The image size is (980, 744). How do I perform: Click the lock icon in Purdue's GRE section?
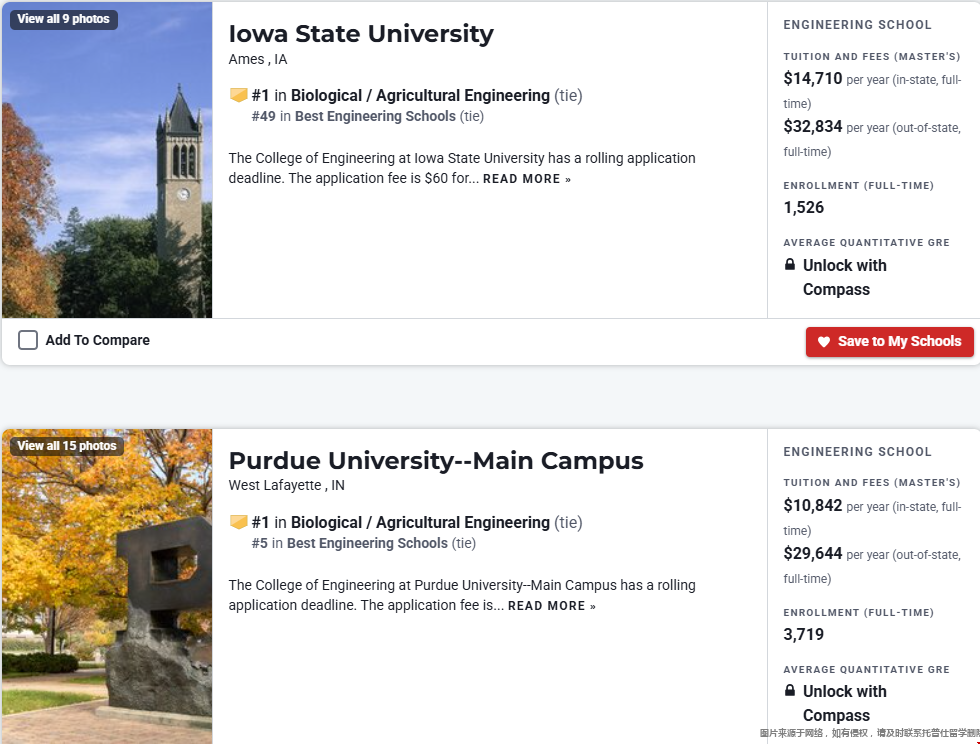coord(790,690)
